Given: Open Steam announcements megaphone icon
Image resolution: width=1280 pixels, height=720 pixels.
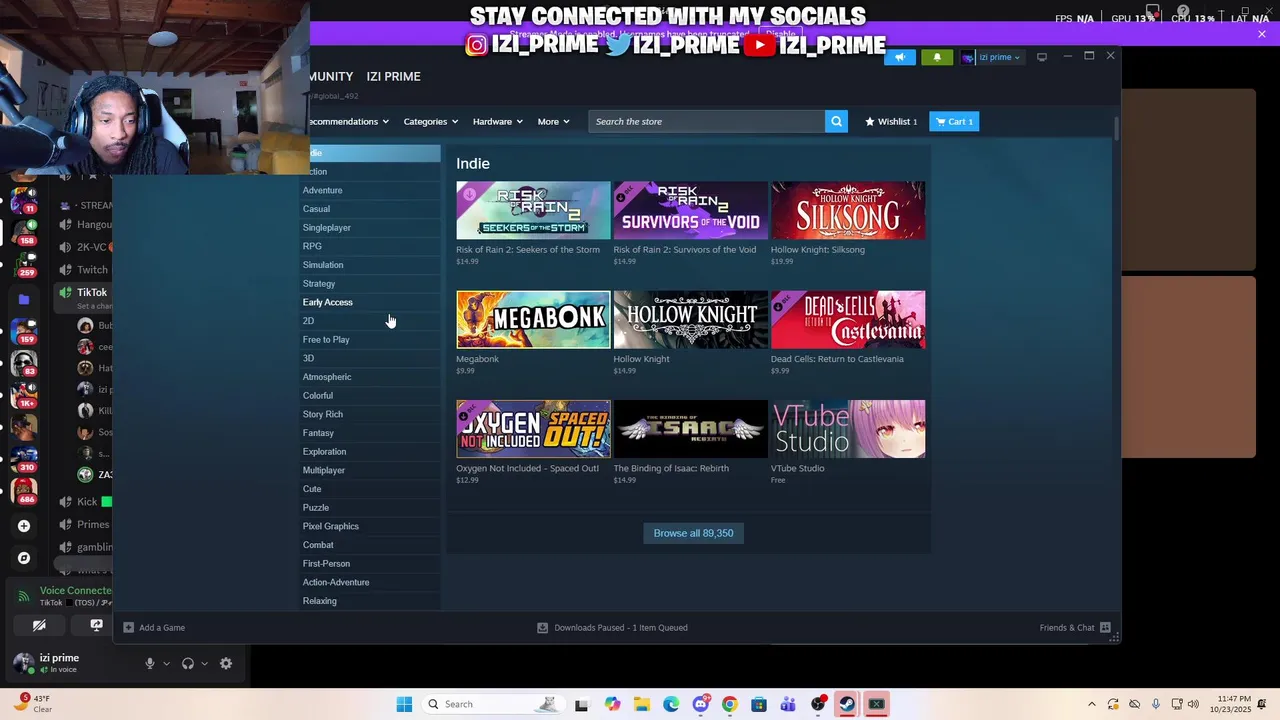Looking at the screenshot, I should point(900,57).
